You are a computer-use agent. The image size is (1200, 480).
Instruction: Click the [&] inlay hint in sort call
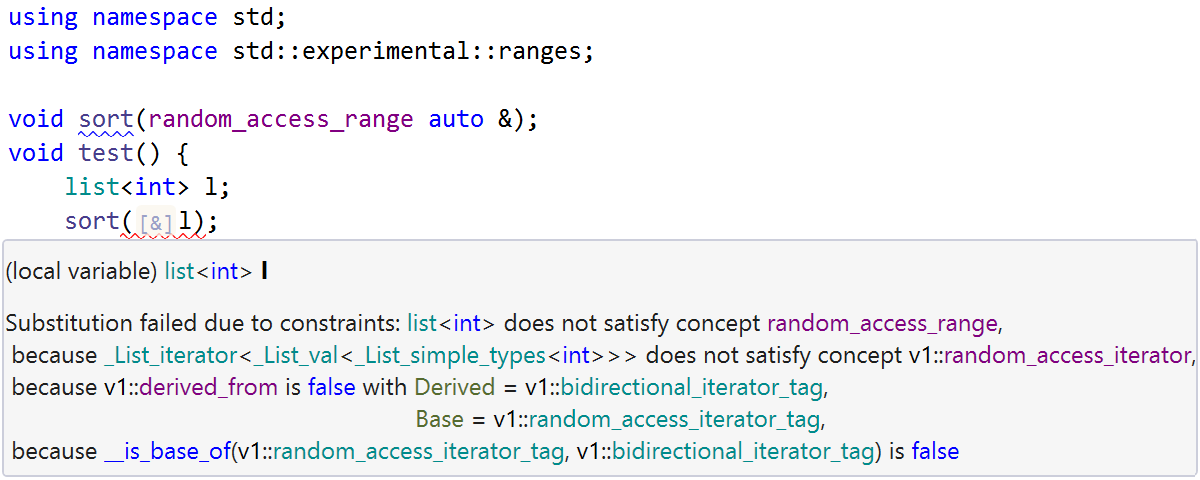pyautogui.click(x=156, y=223)
